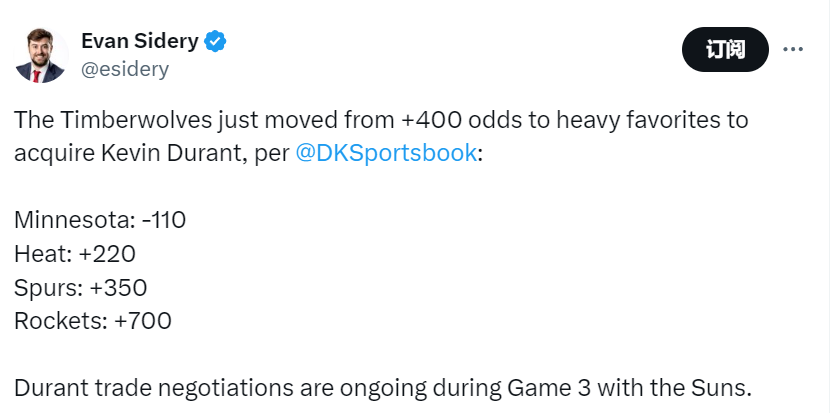The width and height of the screenshot is (832, 413).
Task: Select the Heat: +220 line
Action: (75, 254)
